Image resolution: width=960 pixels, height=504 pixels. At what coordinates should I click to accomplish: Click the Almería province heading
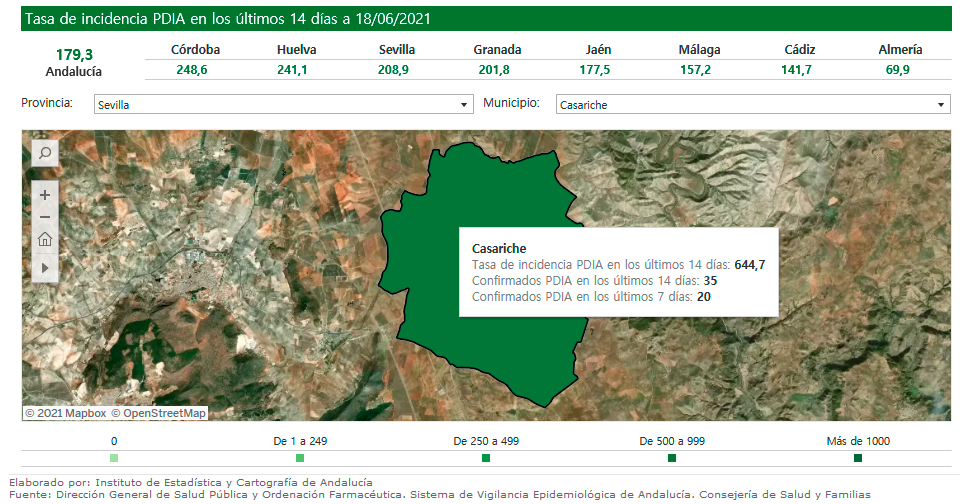900,49
